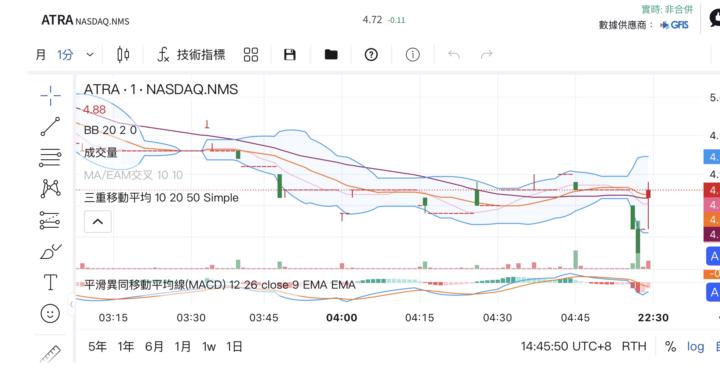The height and width of the screenshot is (381, 720).
Task: Select the ruler measure tool
Action: 51,353
